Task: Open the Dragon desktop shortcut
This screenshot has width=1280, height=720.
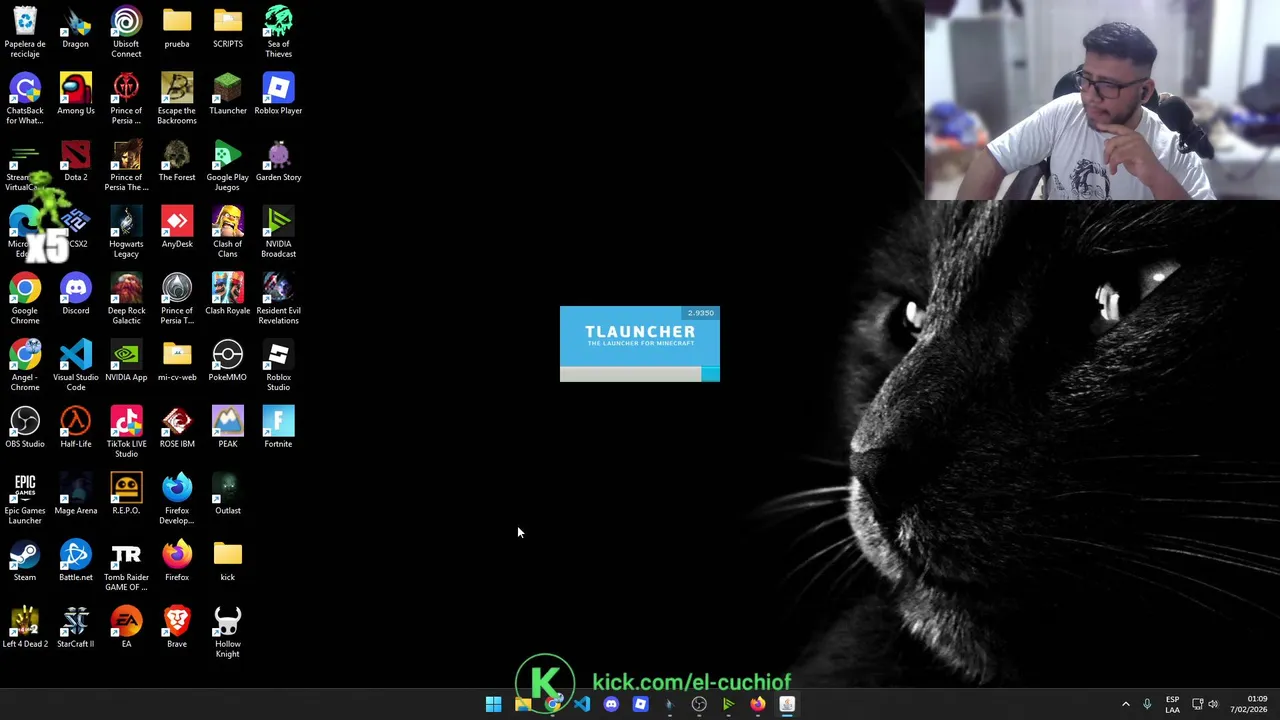Action: pos(75,28)
